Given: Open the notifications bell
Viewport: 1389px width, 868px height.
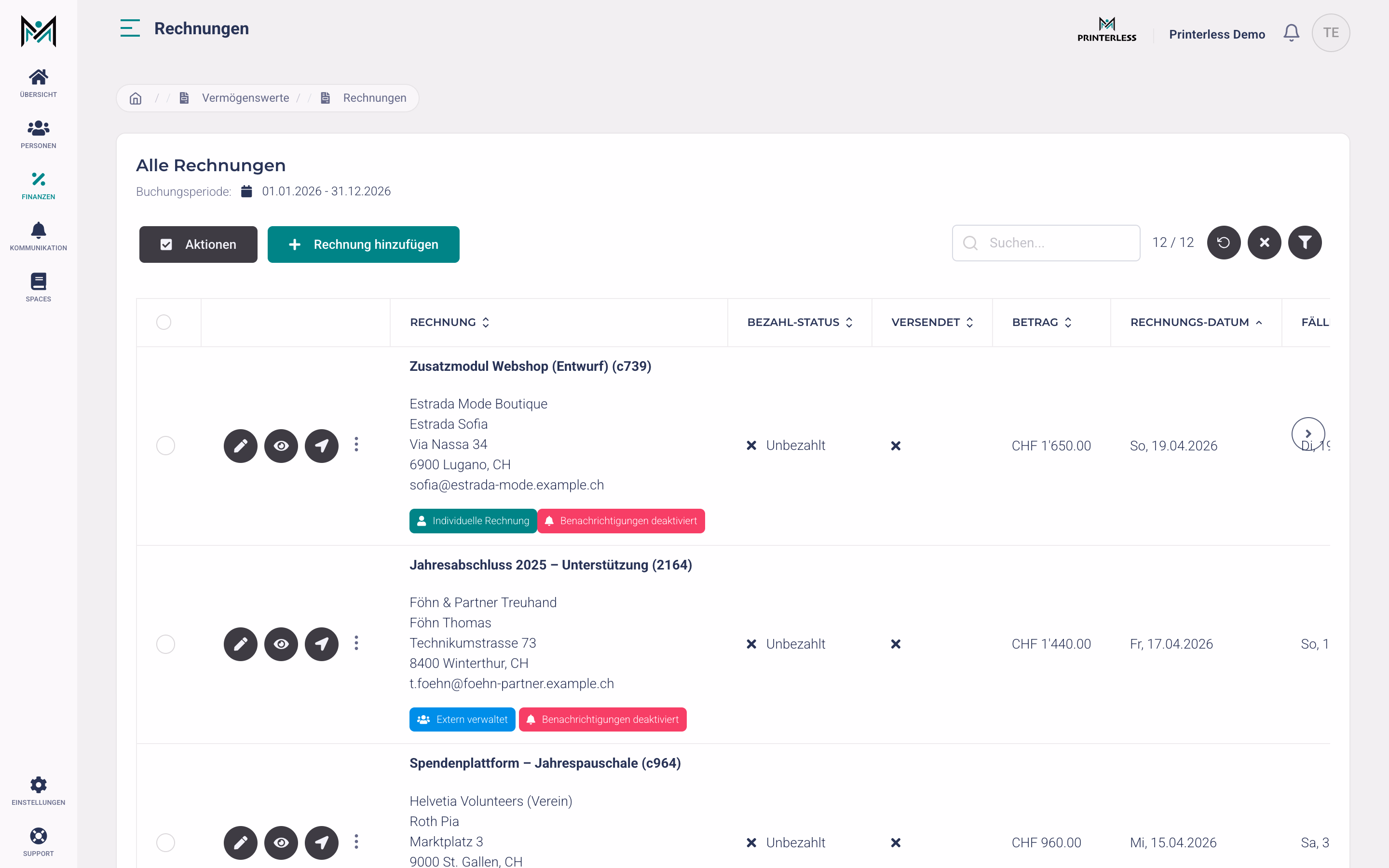Looking at the screenshot, I should click(1292, 33).
